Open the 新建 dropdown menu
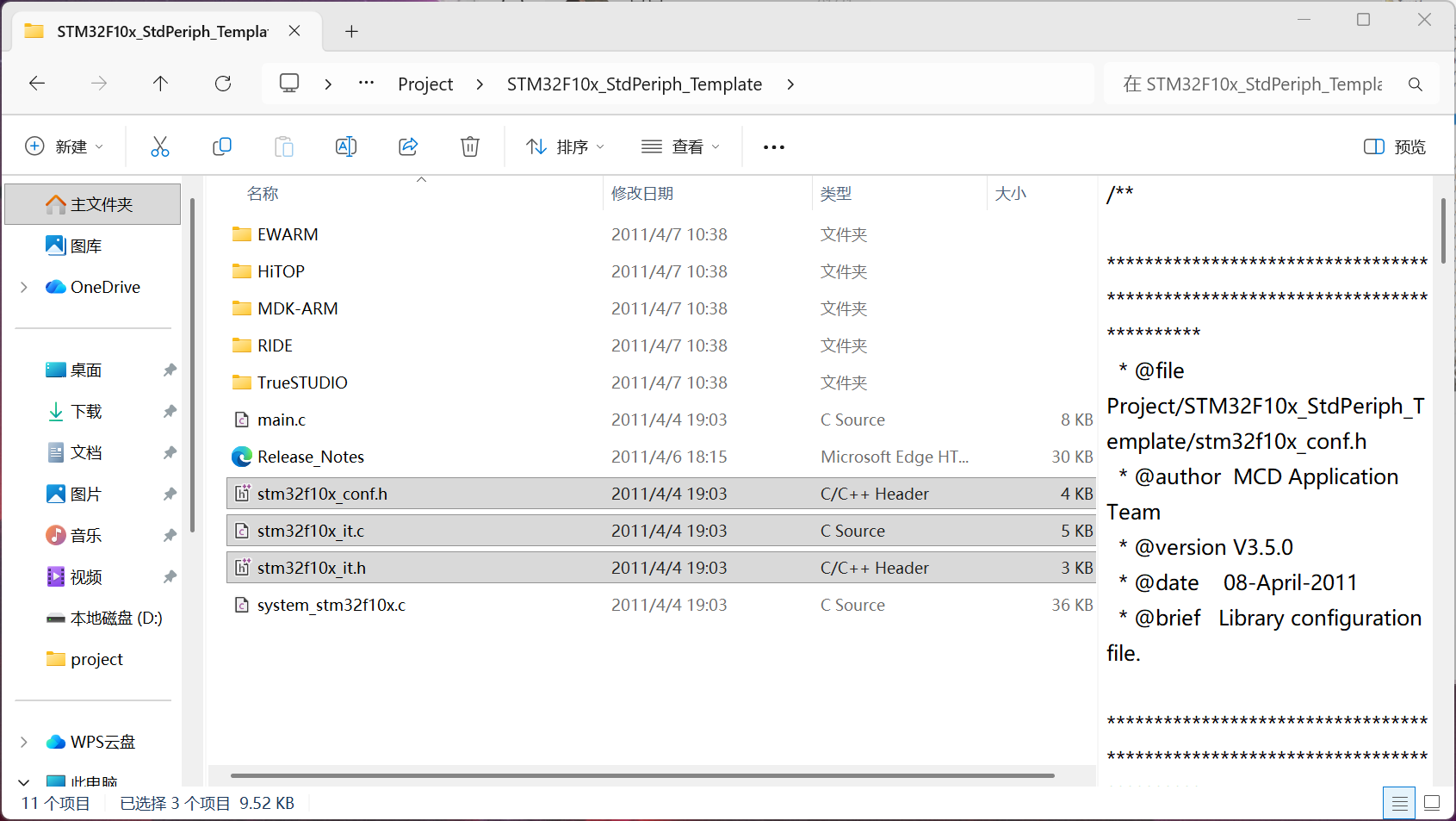Image resolution: width=1456 pixels, height=821 pixels. coord(65,146)
